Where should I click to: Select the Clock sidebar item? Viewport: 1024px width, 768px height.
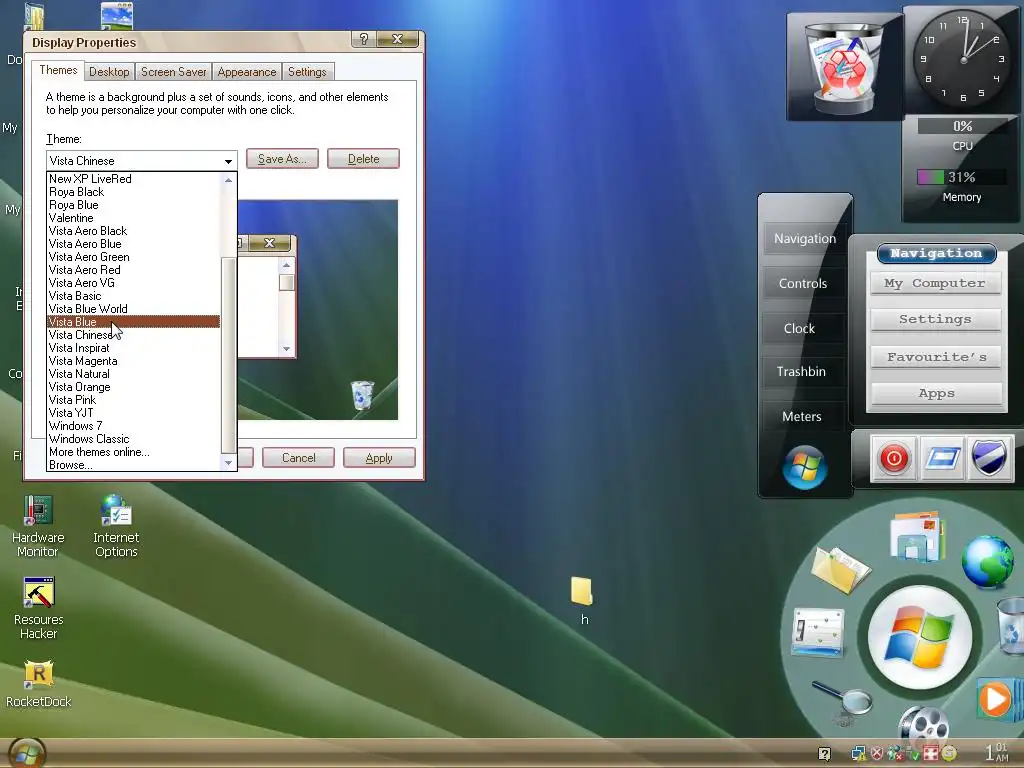coord(799,328)
